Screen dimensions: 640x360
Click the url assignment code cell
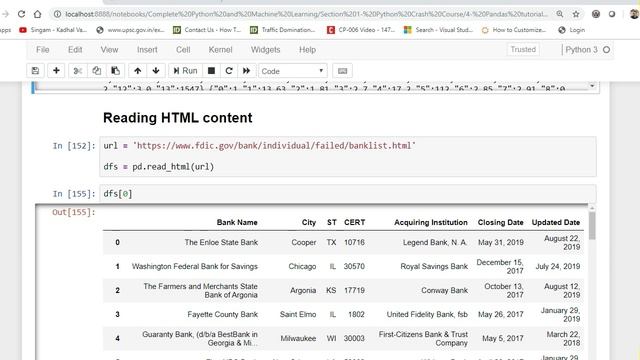pyautogui.click(x=348, y=156)
